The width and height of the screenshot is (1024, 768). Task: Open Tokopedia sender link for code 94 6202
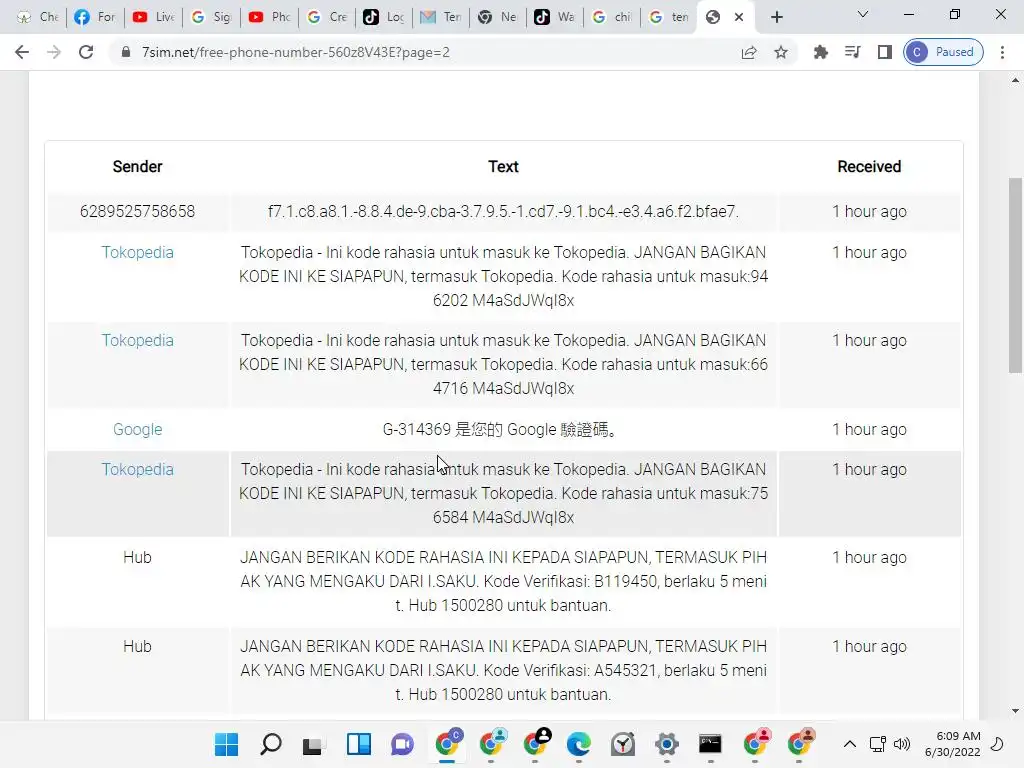pos(137,253)
